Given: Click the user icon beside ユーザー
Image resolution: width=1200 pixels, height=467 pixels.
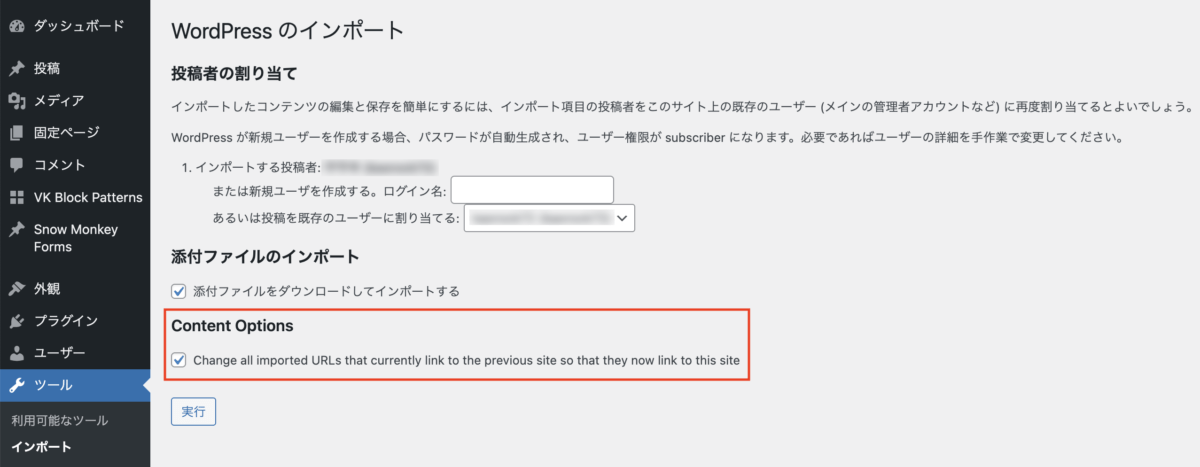Looking at the screenshot, I should pos(16,353).
